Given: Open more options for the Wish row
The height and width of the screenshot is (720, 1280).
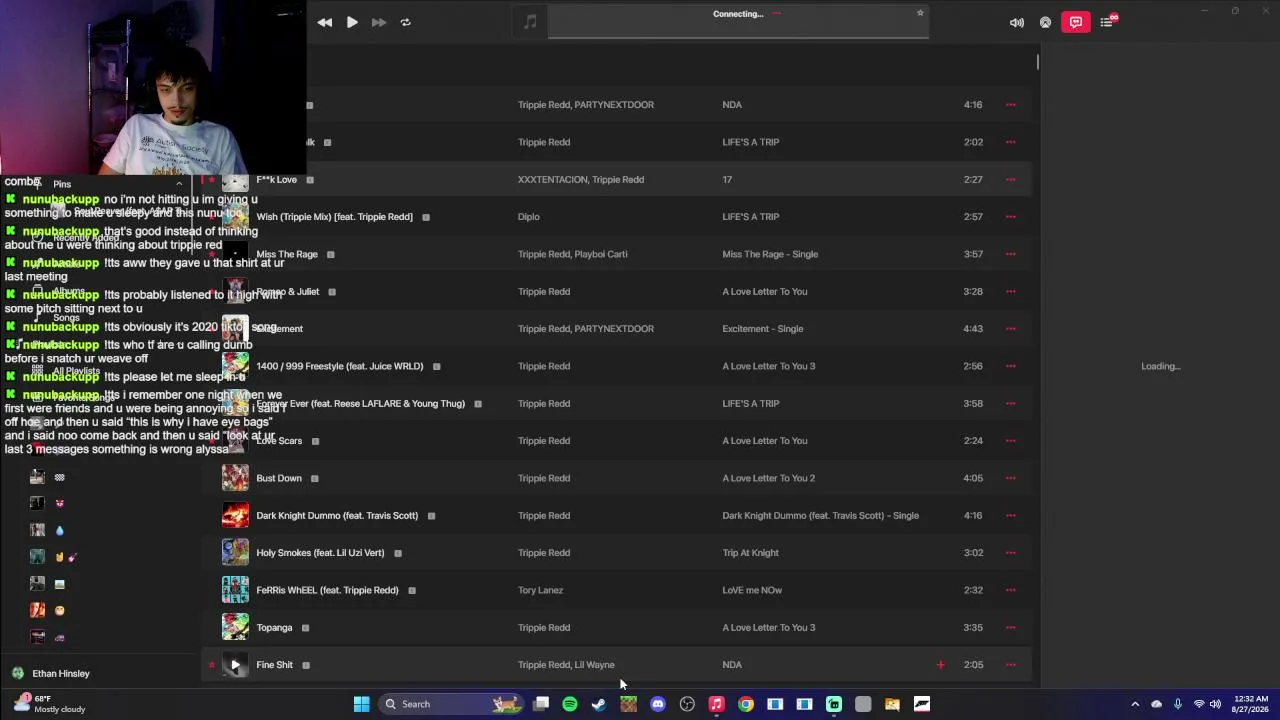Looking at the screenshot, I should [x=1011, y=217].
